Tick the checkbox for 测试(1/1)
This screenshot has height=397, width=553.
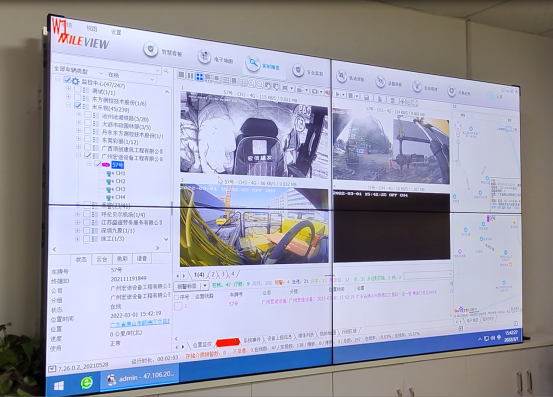coord(78,90)
